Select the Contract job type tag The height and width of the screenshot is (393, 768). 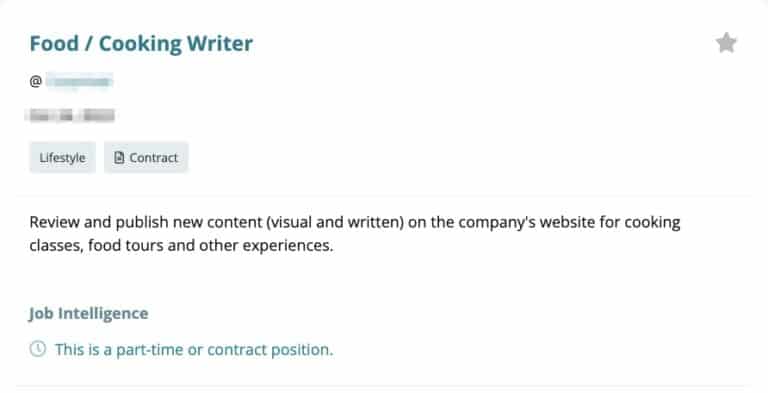point(146,157)
